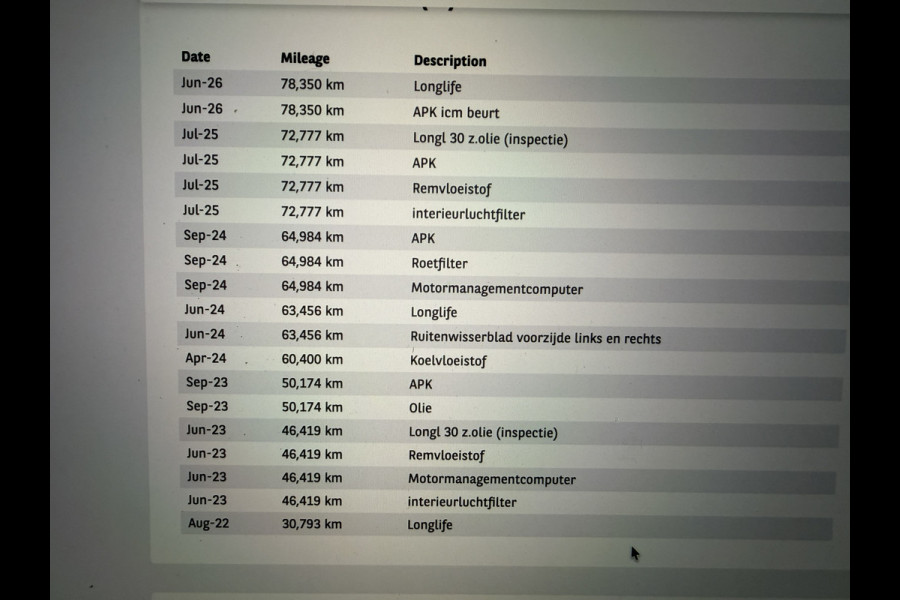The height and width of the screenshot is (600, 900).
Task: Select the Roetfilter service entry
Action: [x=439, y=264]
